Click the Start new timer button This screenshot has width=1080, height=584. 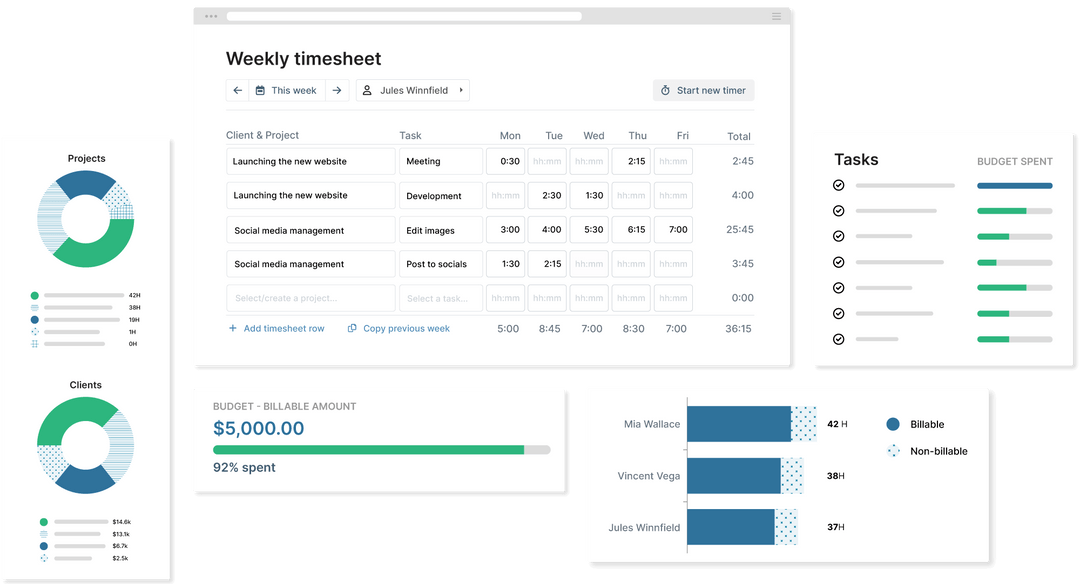pyautogui.click(x=703, y=90)
